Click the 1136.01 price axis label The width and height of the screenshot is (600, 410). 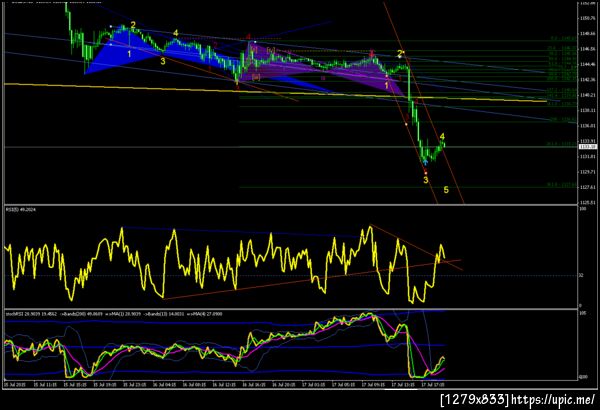pos(588,126)
